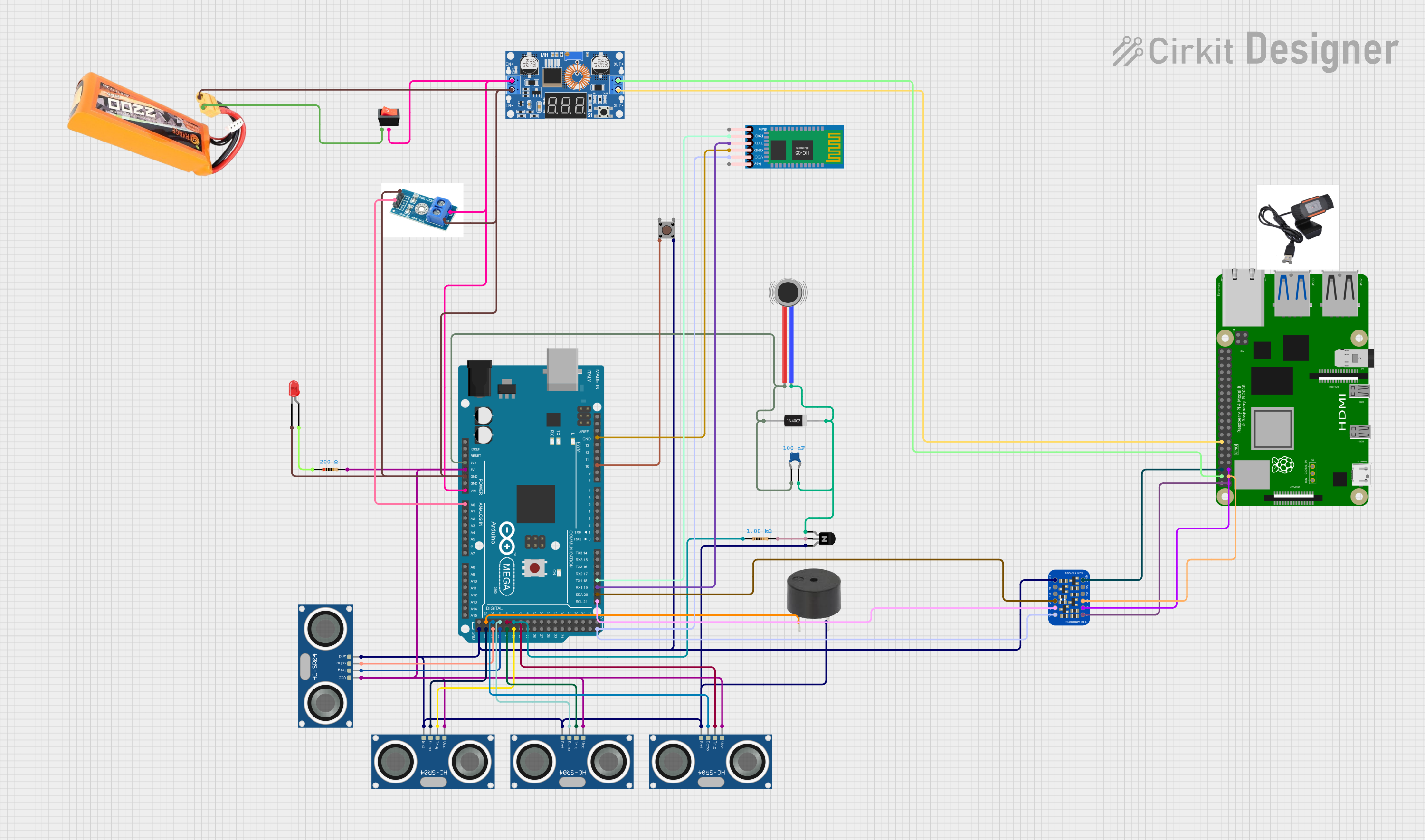Click the 1.00 kΩ value label
The height and width of the screenshot is (840, 1425).
(x=759, y=531)
